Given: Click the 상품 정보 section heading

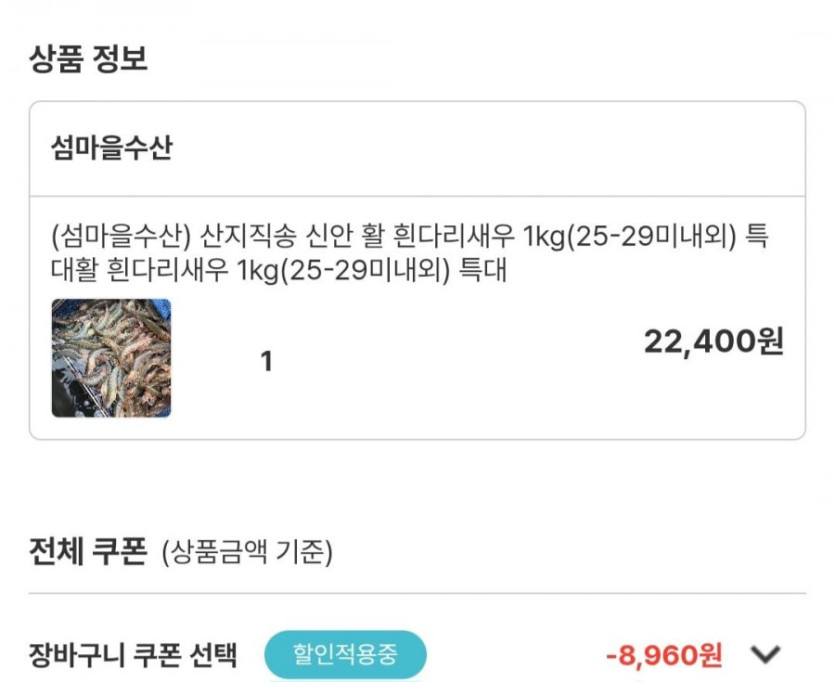Looking at the screenshot, I should 89,58.
